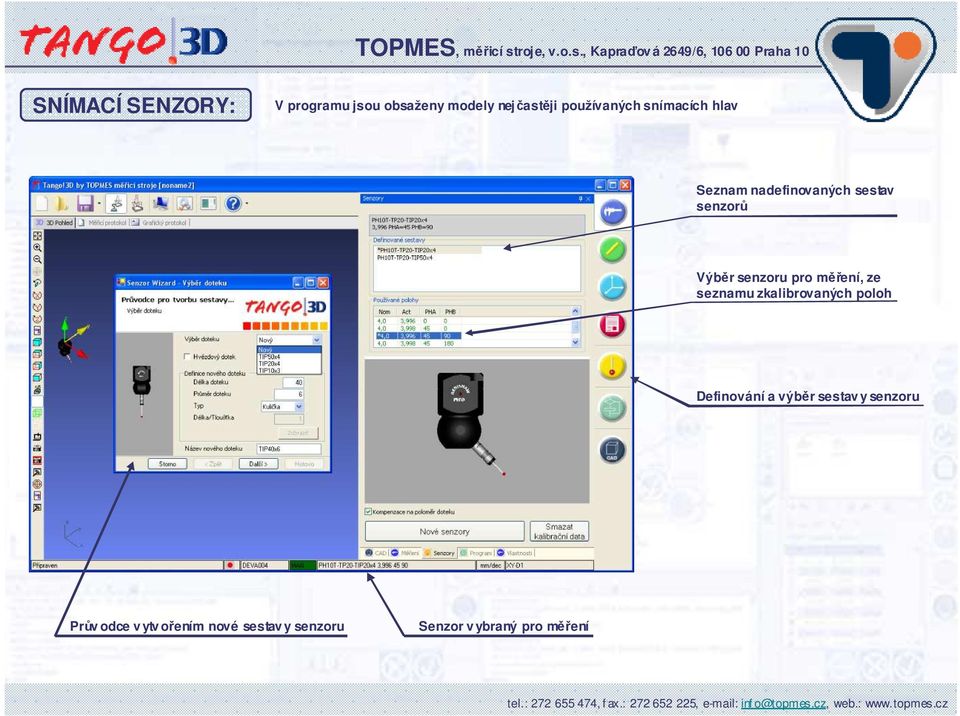The height and width of the screenshot is (716, 960).
Task: Select the highlighted measuring machine toolbar icon
Action: pyautogui.click(x=116, y=203)
